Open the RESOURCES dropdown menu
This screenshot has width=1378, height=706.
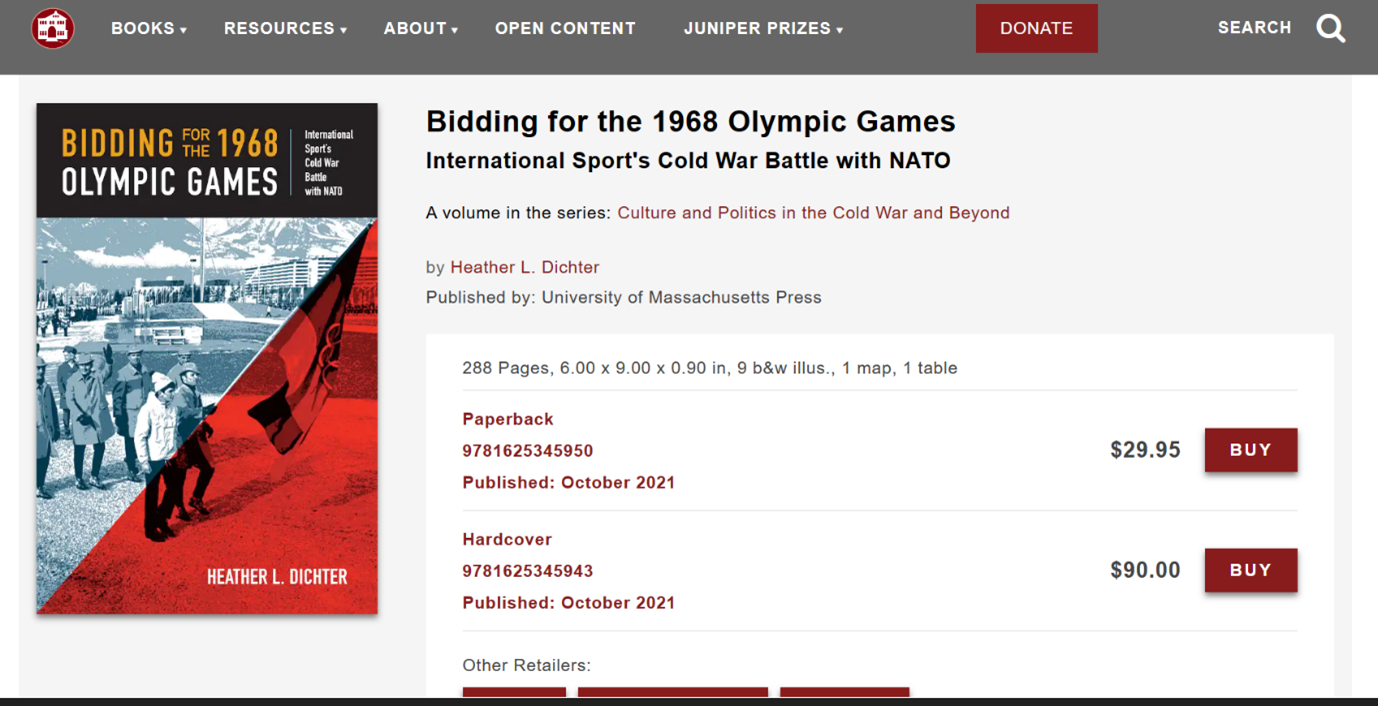pos(285,28)
